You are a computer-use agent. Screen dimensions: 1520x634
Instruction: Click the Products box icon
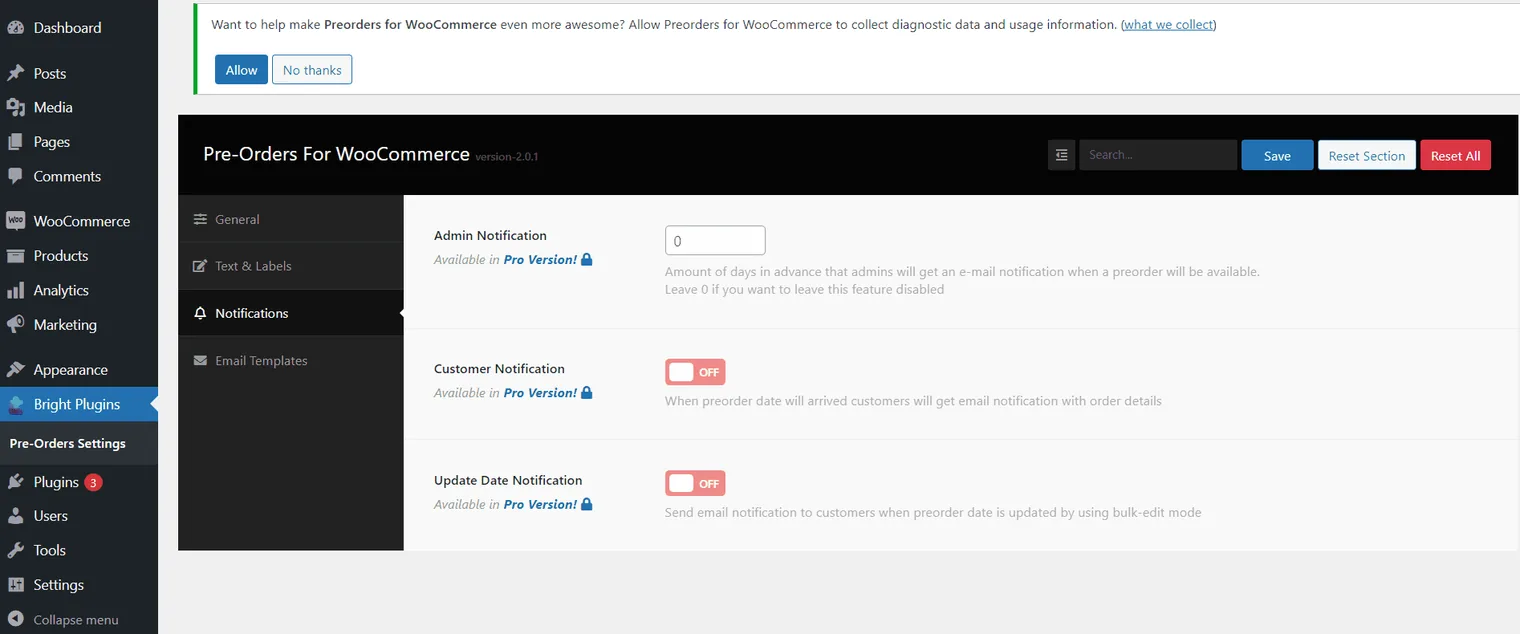[x=15, y=256]
